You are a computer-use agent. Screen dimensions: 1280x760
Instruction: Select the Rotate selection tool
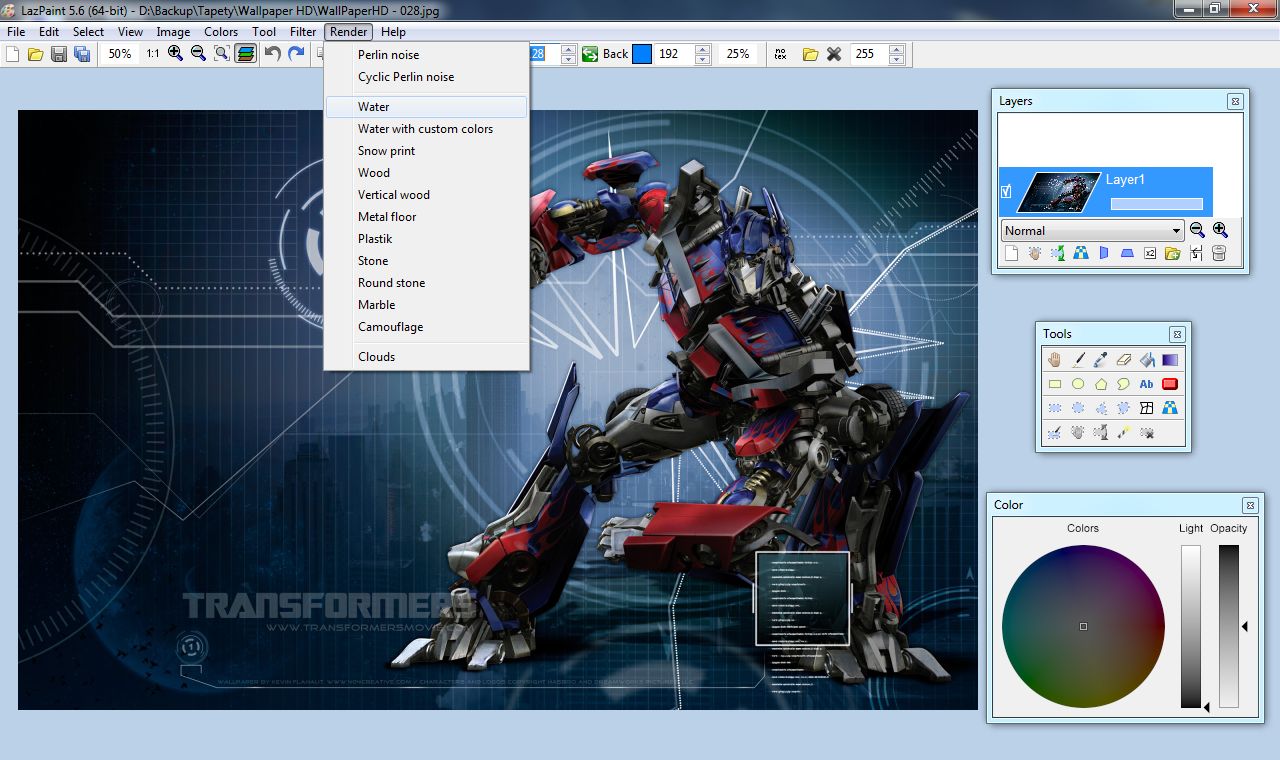(x=1101, y=433)
